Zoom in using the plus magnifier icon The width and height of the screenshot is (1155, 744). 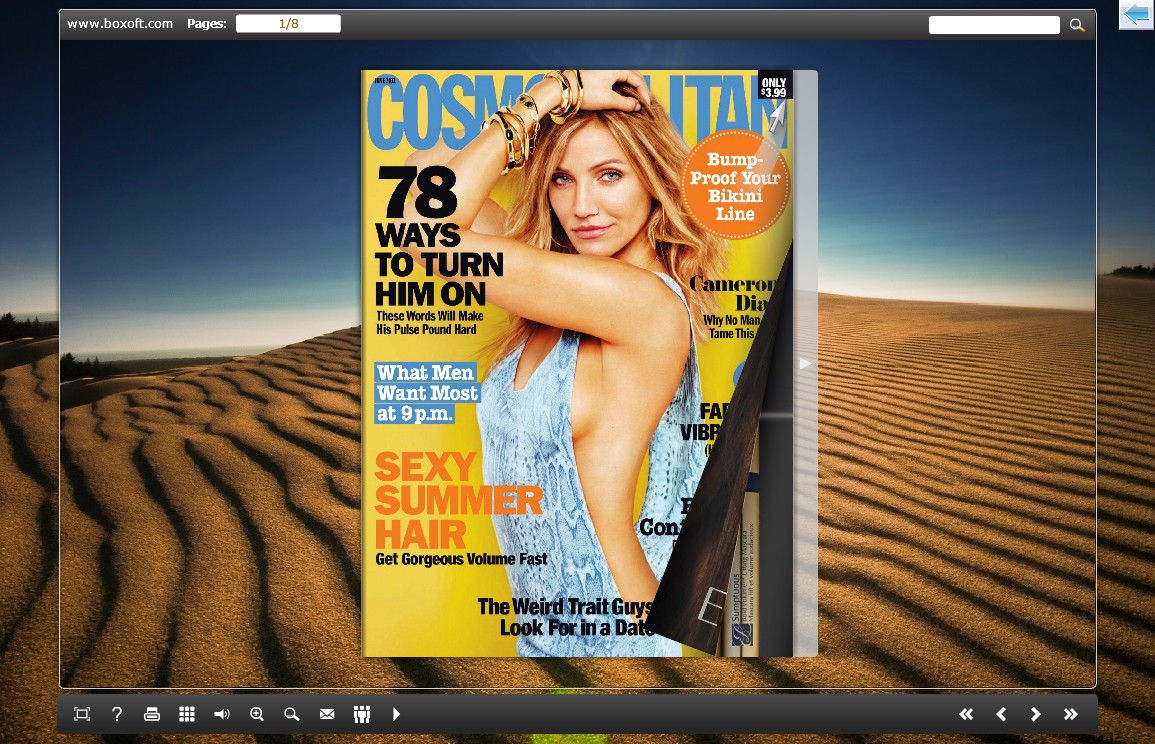[256, 714]
